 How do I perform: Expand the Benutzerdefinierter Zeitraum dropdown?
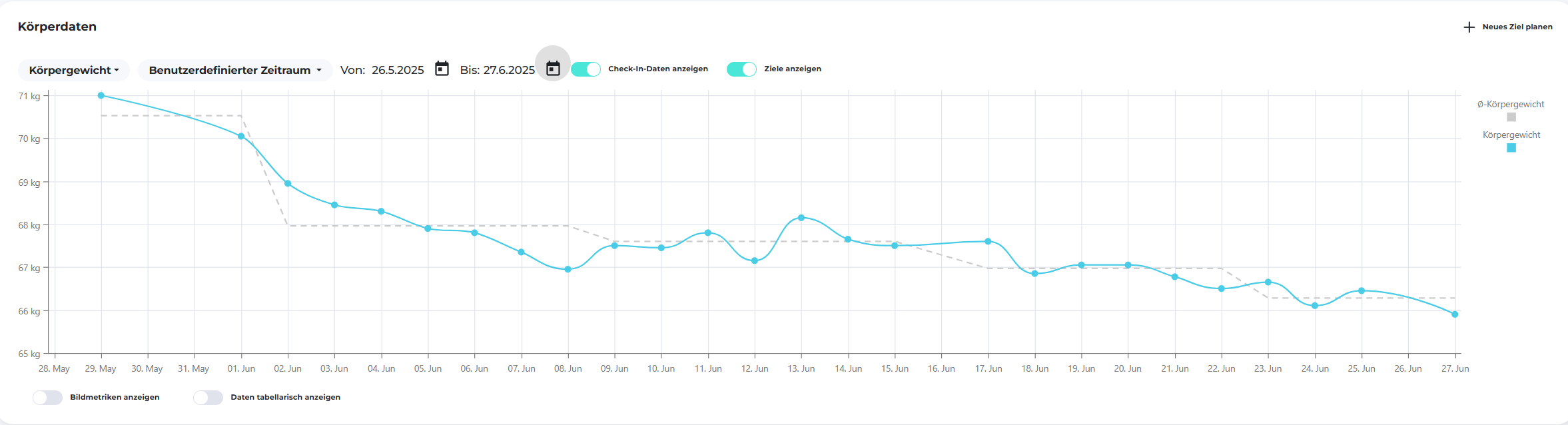click(x=235, y=70)
